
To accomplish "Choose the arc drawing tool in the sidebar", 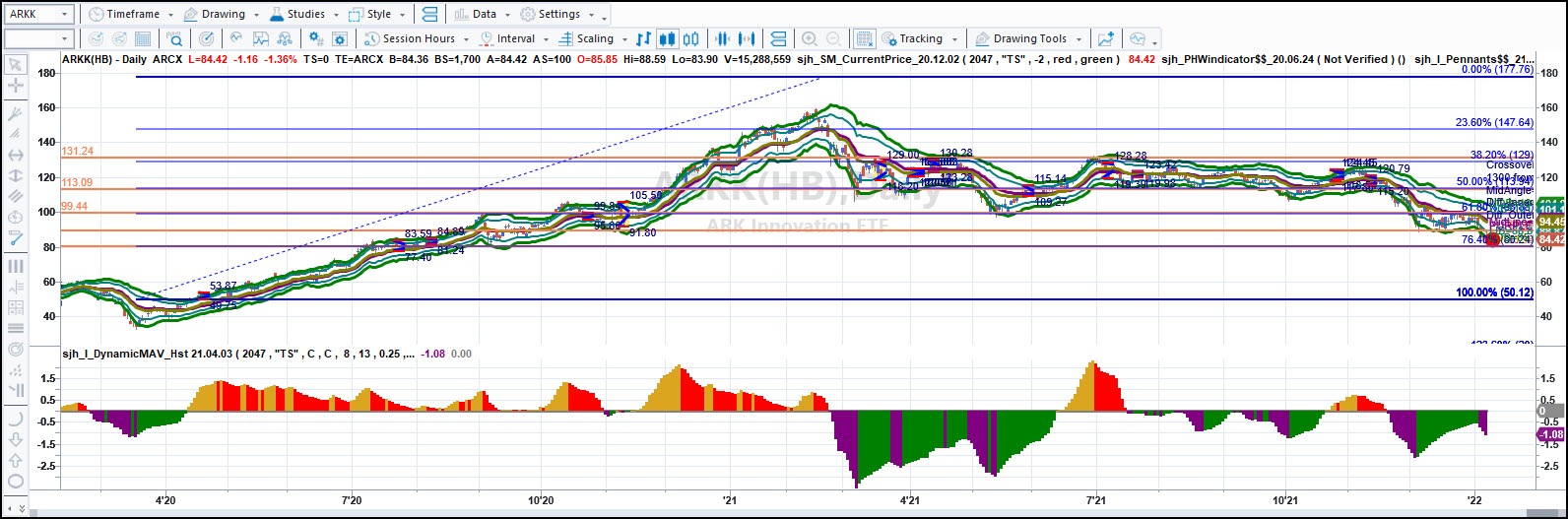I will coord(16,418).
